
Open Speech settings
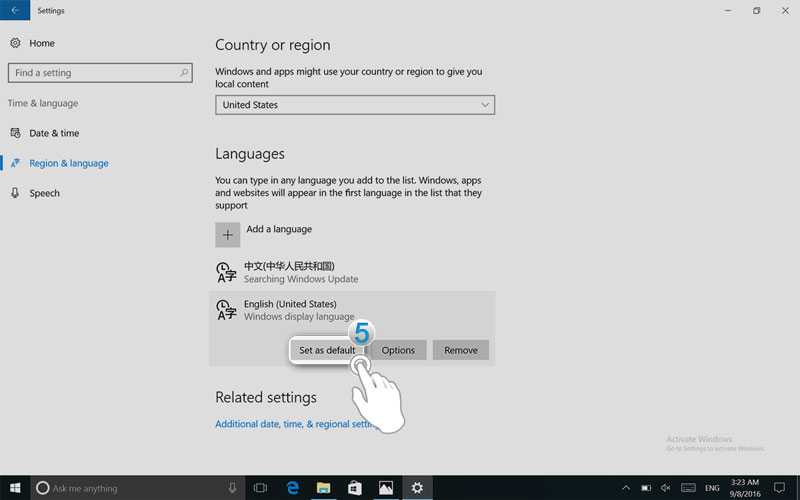click(x=44, y=193)
